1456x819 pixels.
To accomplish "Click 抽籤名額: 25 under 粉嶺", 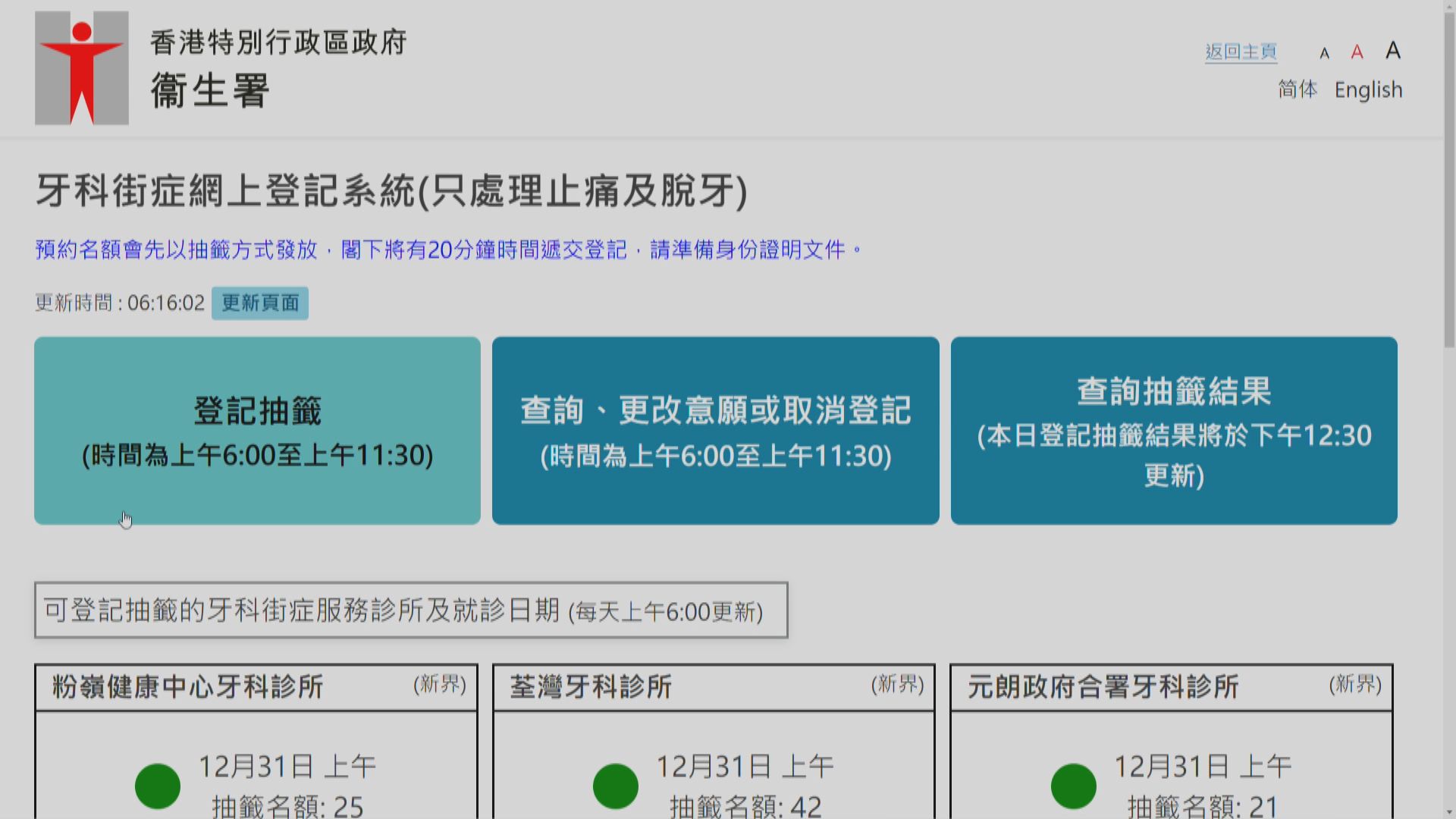I will click(x=287, y=806).
